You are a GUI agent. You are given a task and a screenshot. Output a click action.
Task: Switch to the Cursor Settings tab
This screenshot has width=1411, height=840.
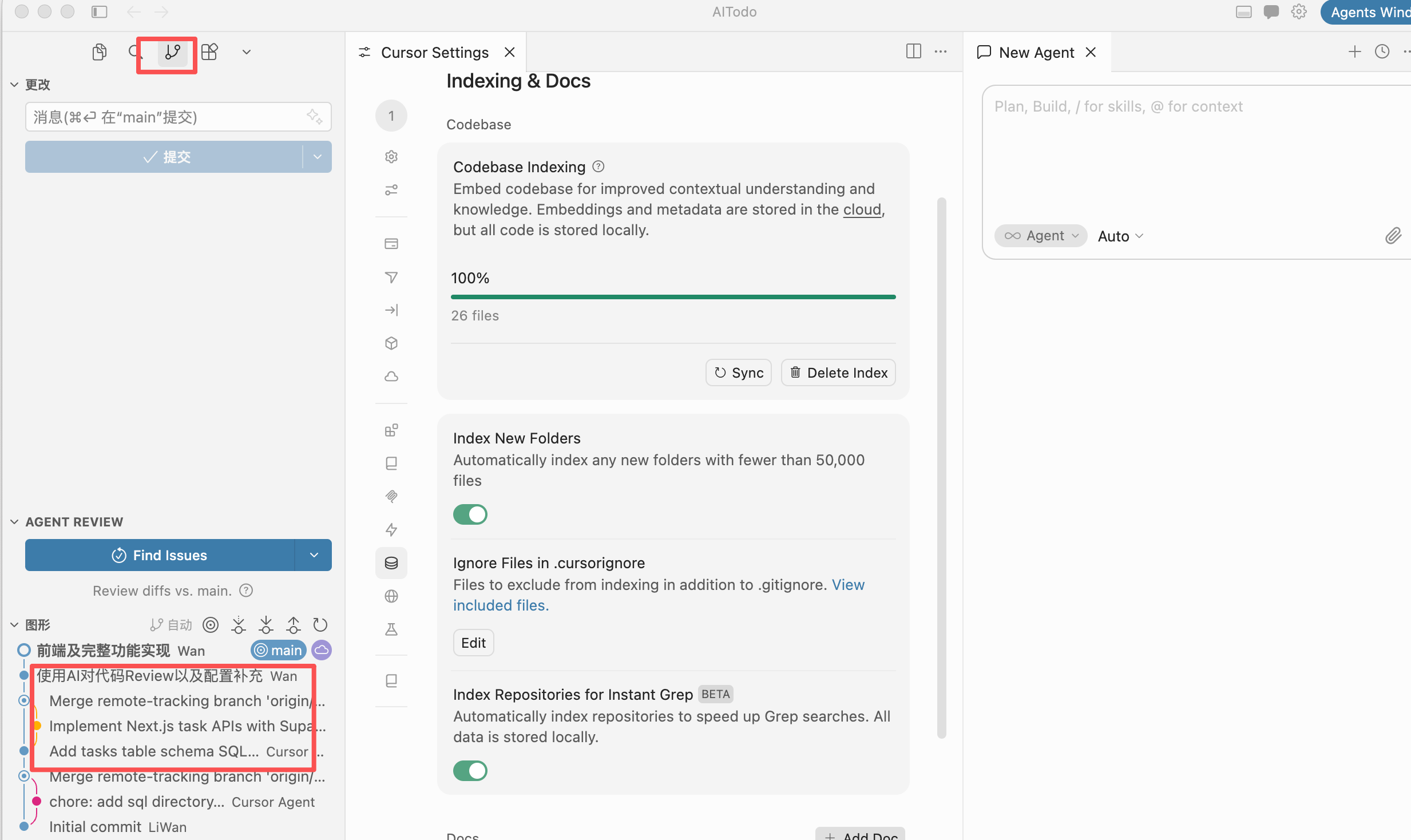(x=434, y=52)
